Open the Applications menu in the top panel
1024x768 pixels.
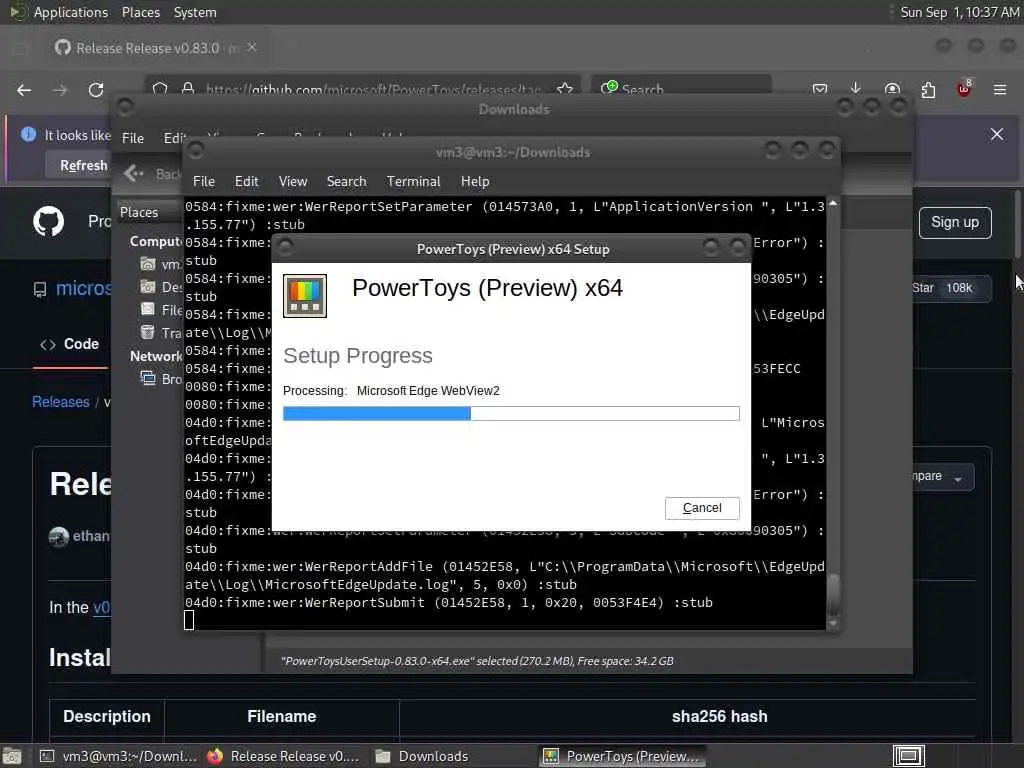pos(71,12)
